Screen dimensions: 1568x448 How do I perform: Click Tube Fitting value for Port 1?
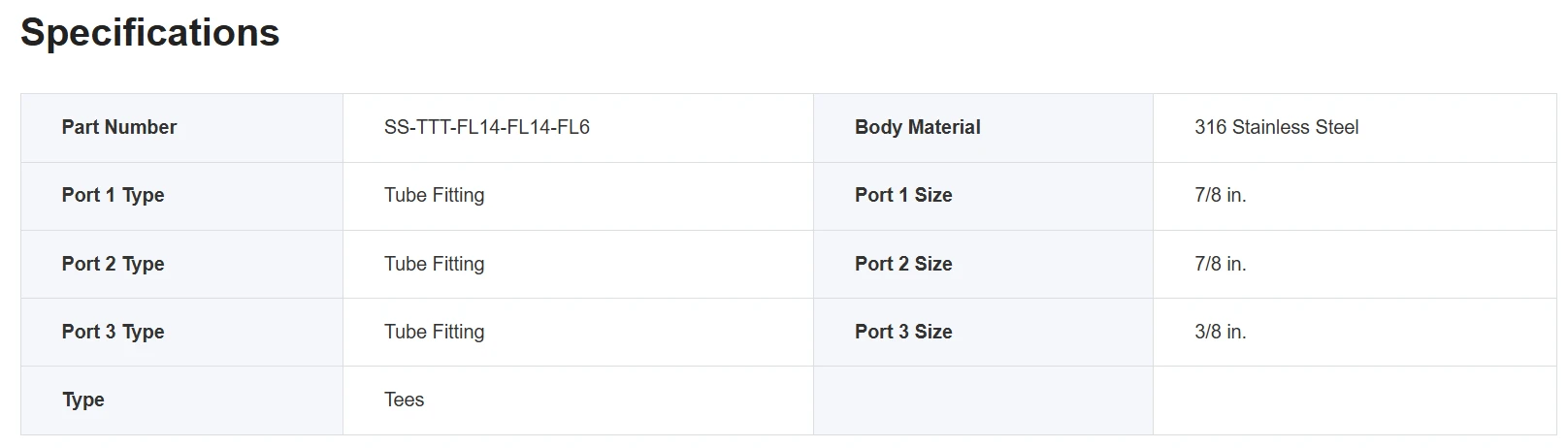435,195
